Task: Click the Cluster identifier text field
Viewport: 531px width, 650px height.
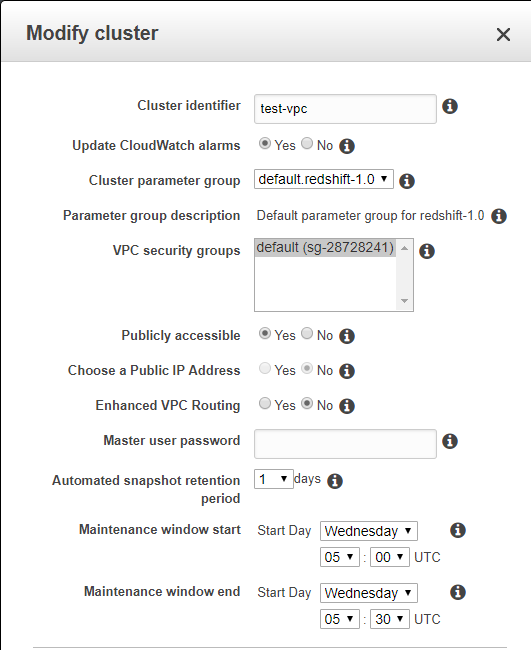Action: pyautogui.click(x=345, y=109)
